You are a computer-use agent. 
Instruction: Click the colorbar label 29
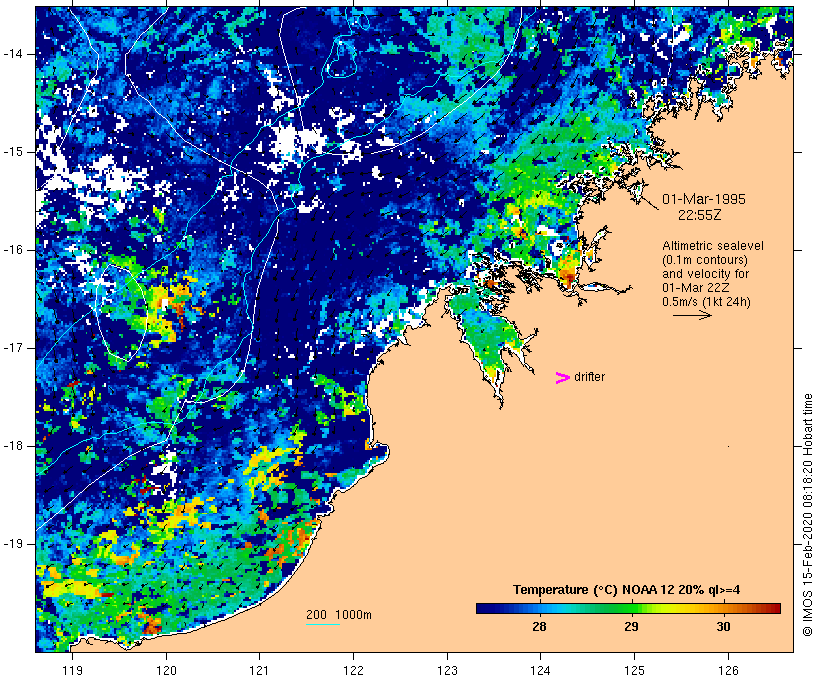click(x=631, y=627)
